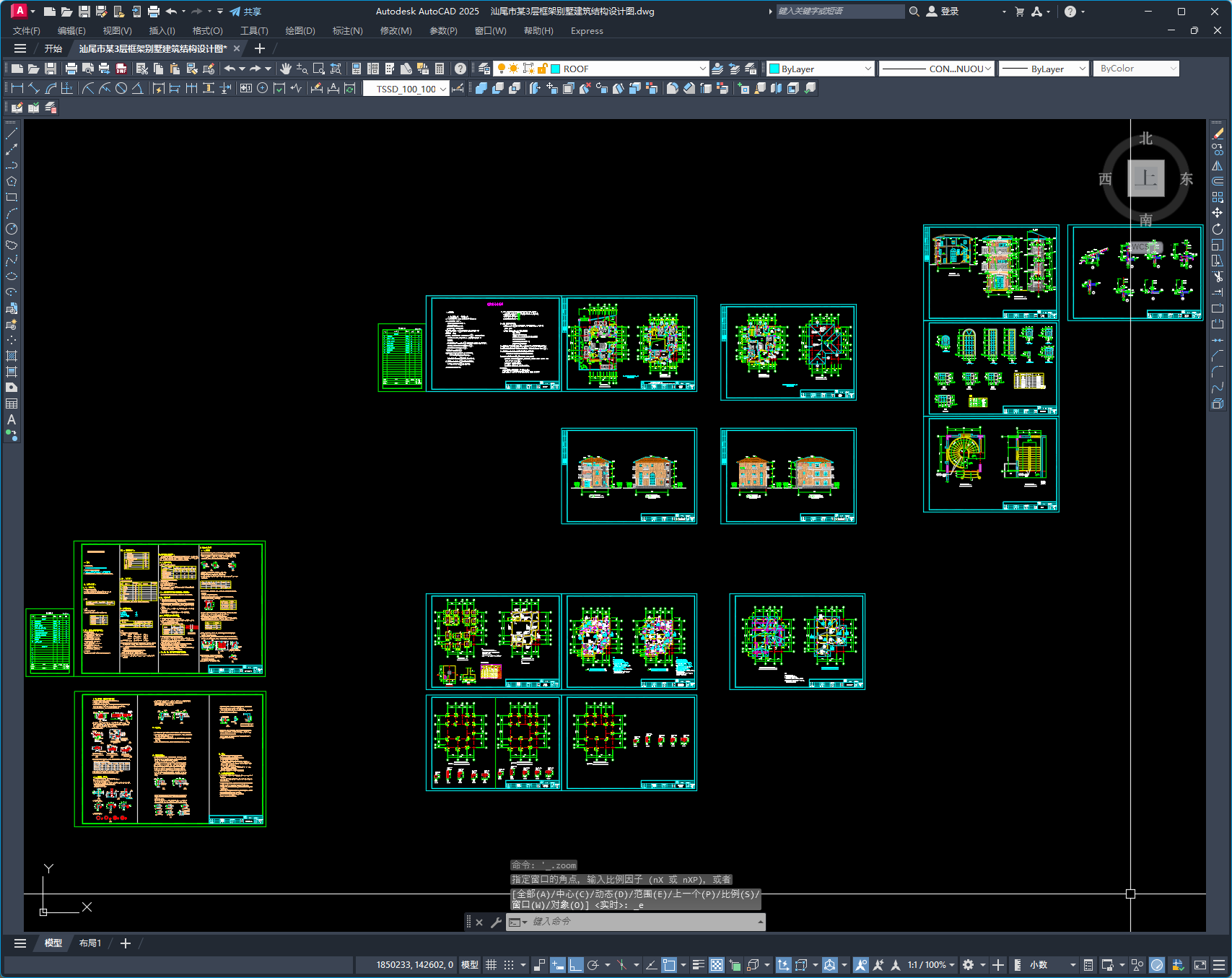
Task: Click the Erase tool icon
Action: pos(1218,134)
